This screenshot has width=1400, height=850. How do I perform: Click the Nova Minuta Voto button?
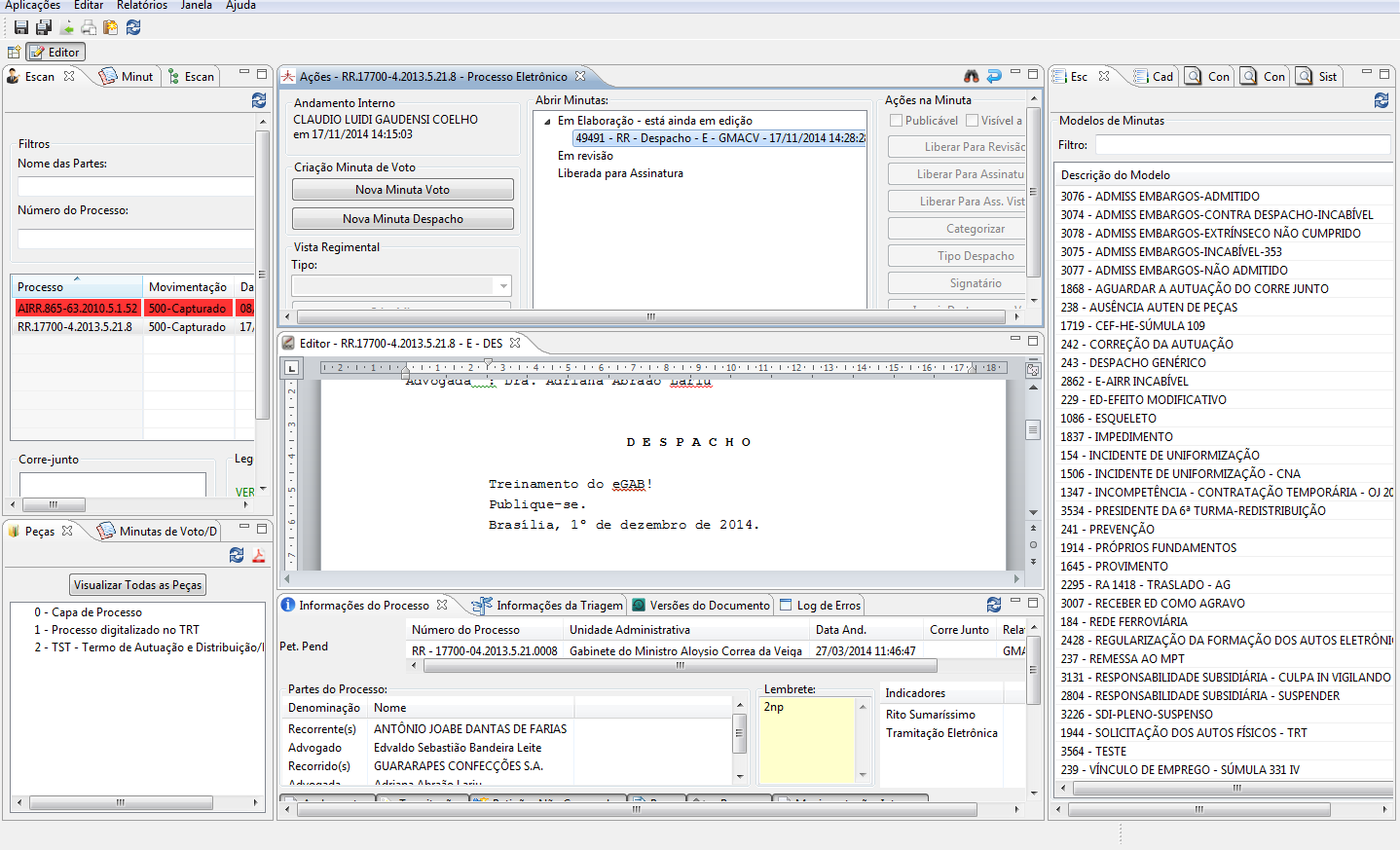point(403,190)
